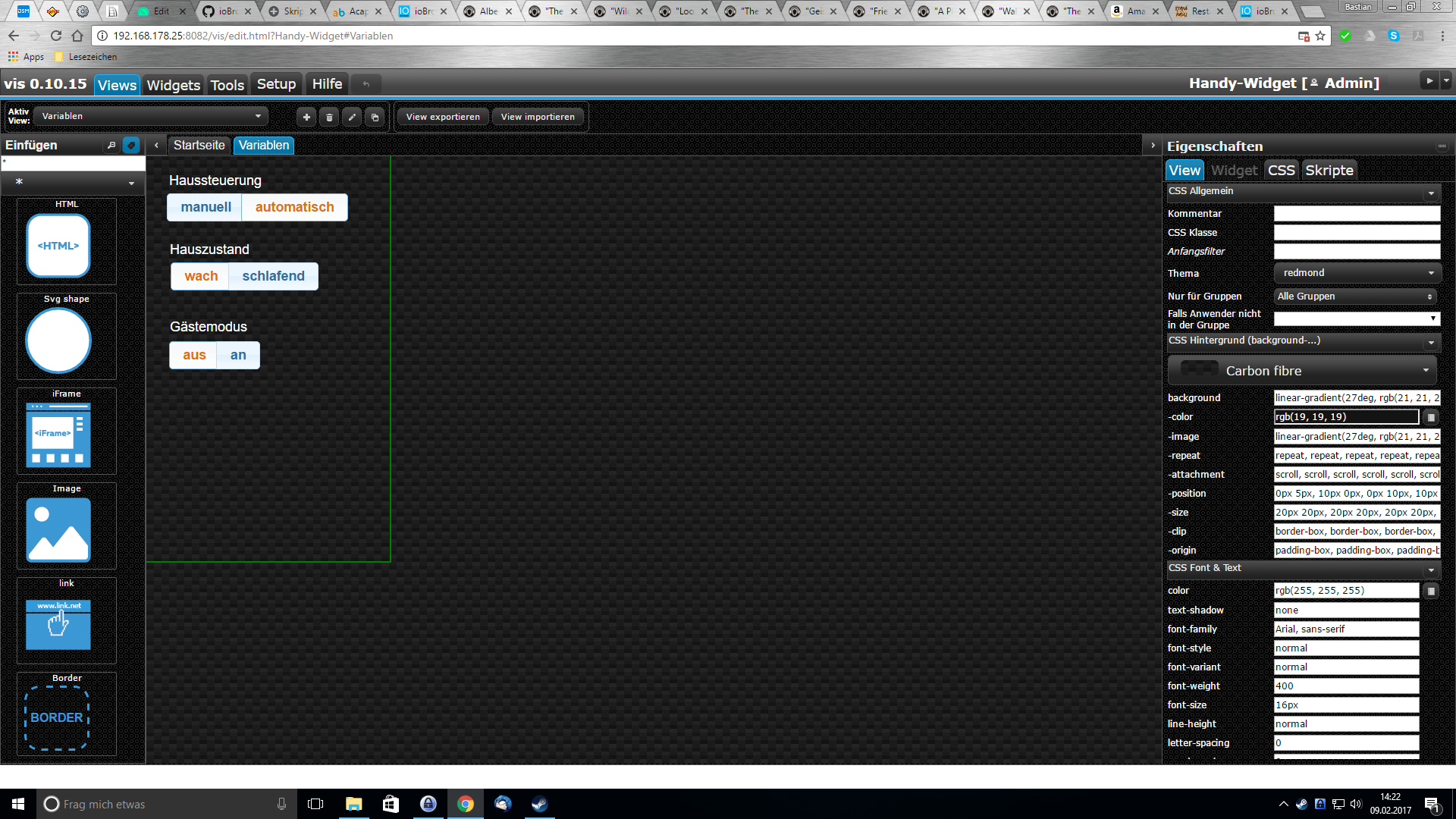Turn Gästemodus to an
The image size is (1456, 819).
coord(238,355)
